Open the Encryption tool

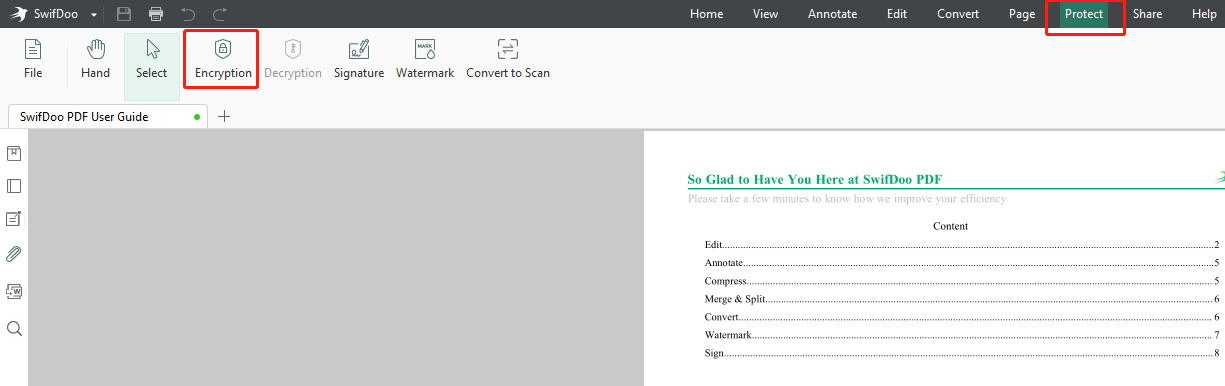click(x=223, y=59)
